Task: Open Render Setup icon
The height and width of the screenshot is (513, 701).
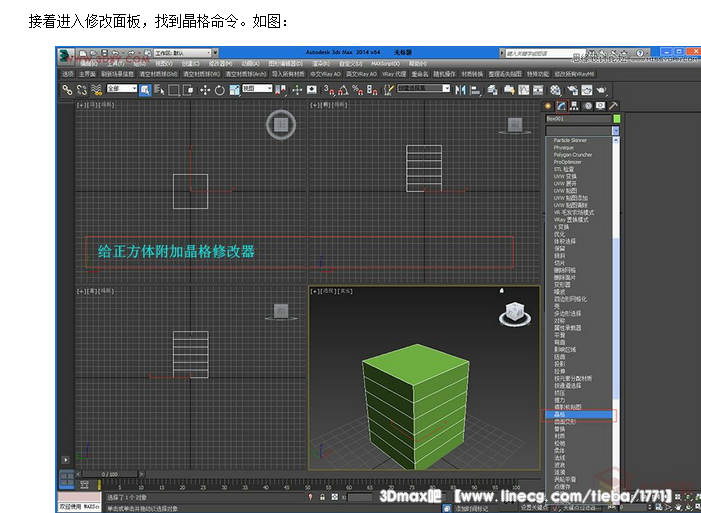Action: click(572, 90)
